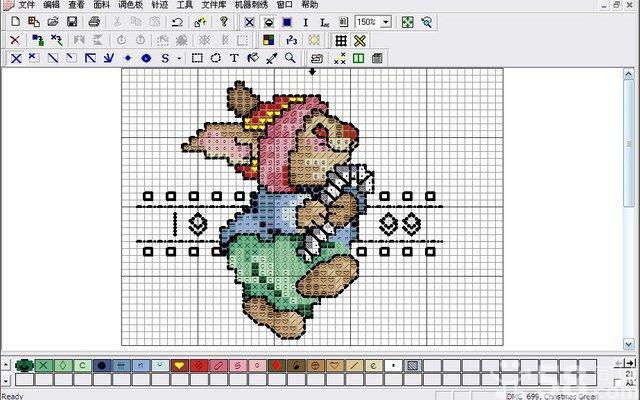Screen dimensions: 640x400
Task: Save pattern with floppy disk icon
Action: pyautogui.click(x=72, y=22)
